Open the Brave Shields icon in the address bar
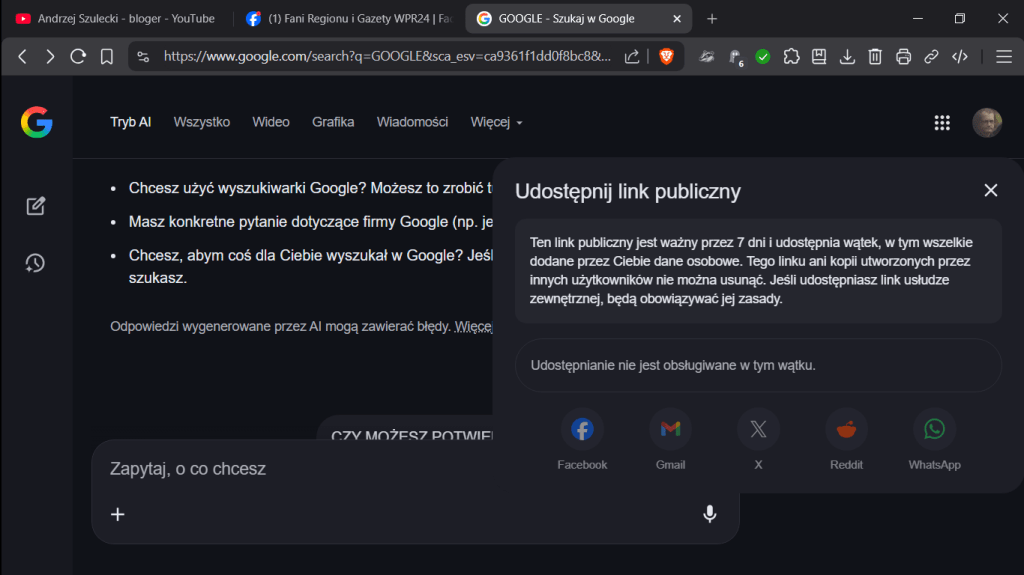 pyautogui.click(x=666, y=57)
